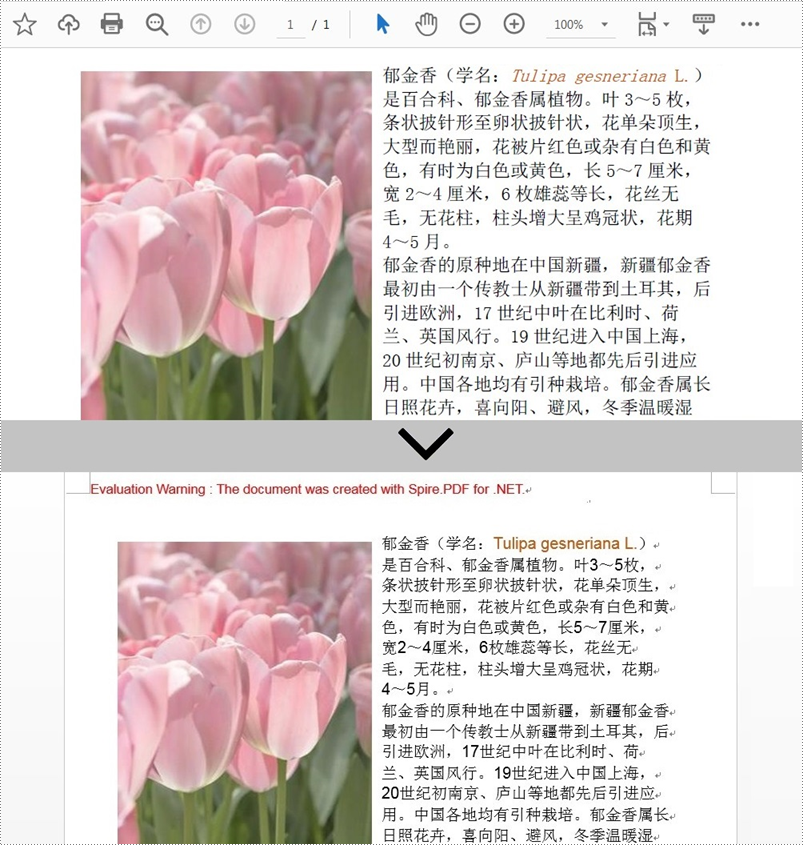Upload the file to the cloud
The width and height of the screenshot is (803, 845).
pos(68,24)
